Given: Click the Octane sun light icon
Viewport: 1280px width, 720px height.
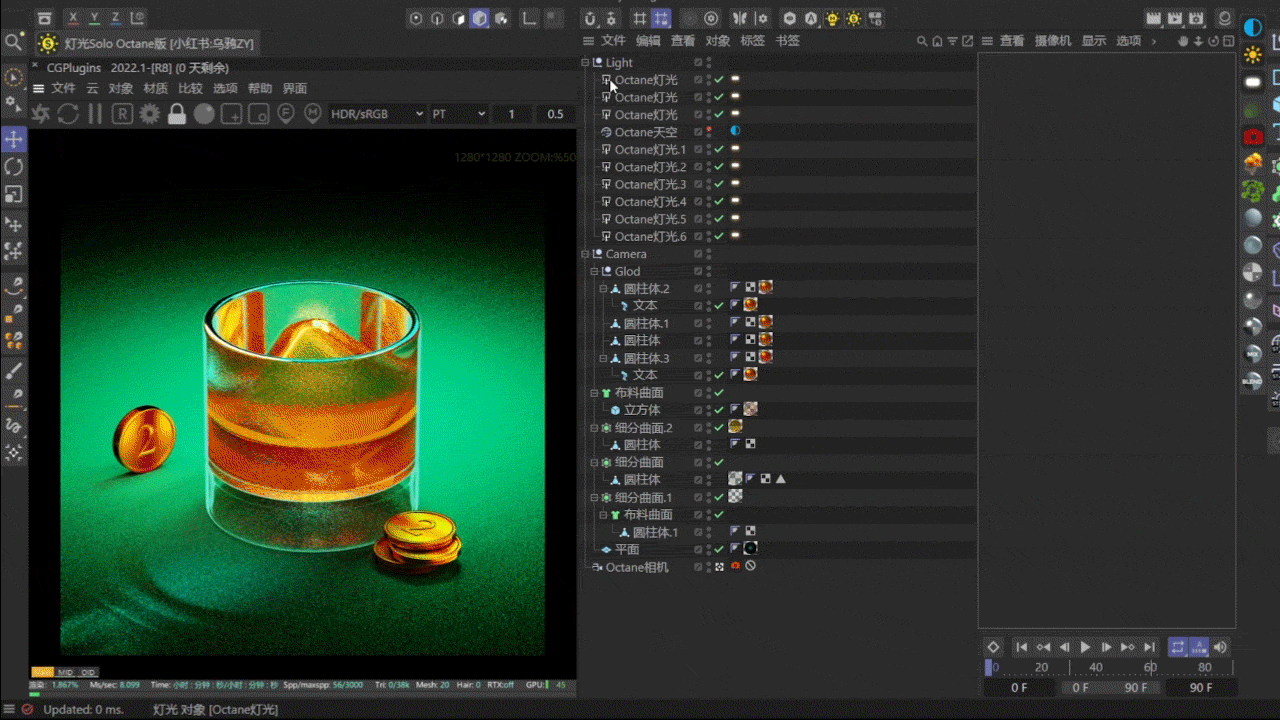Looking at the screenshot, I should 1253,55.
